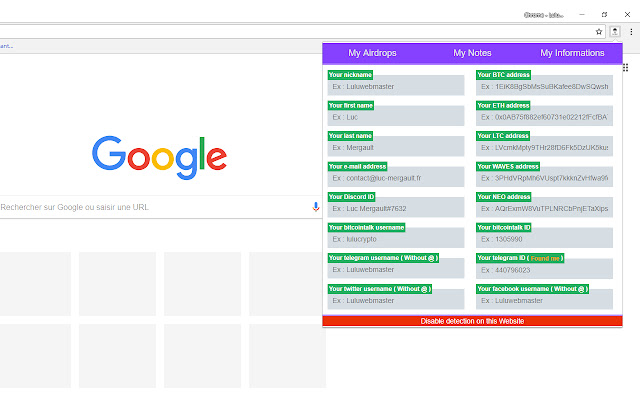The height and width of the screenshot is (400, 640).
Task: Focus the BTC address field
Action: click(544, 87)
